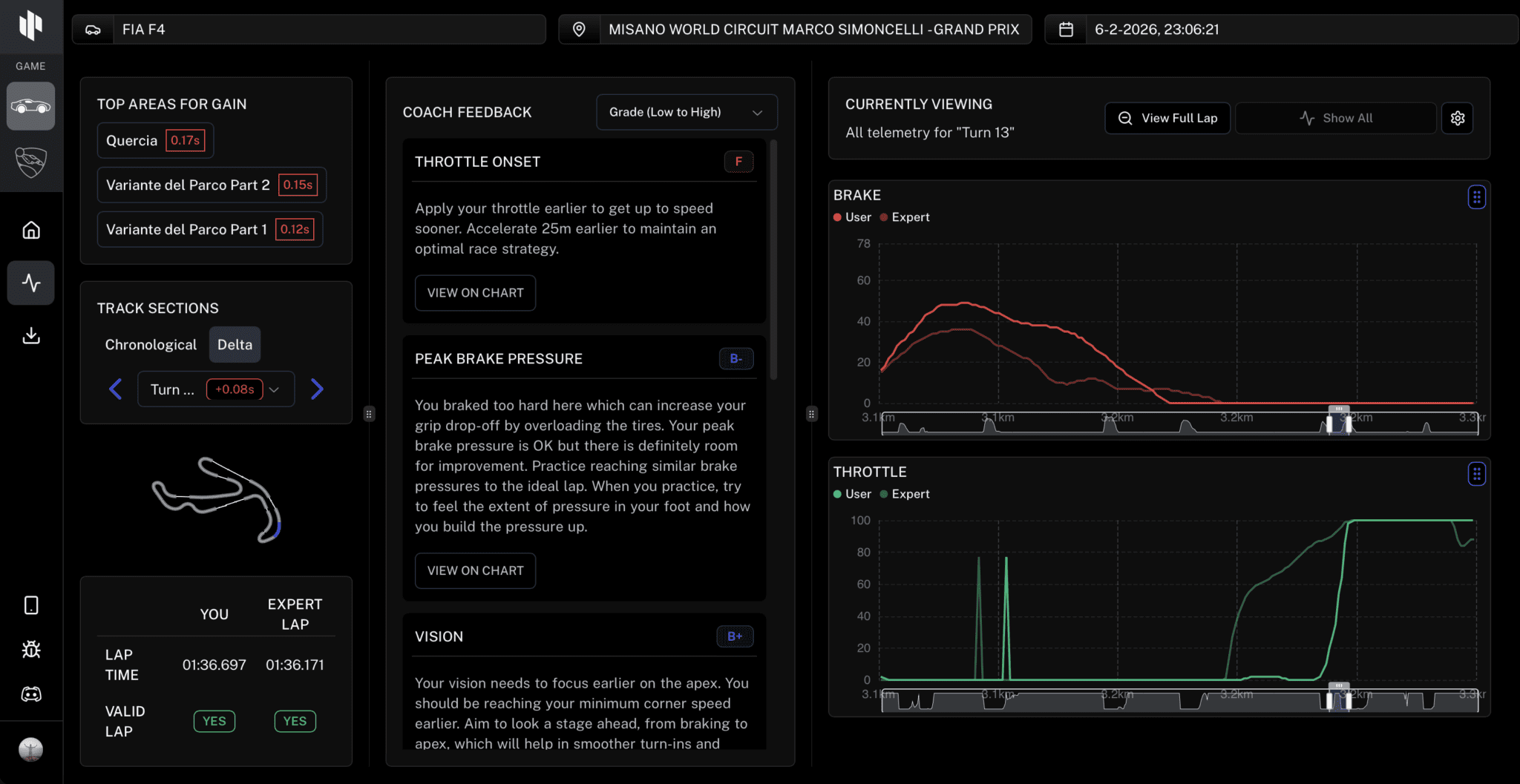This screenshot has width=1520, height=784.
Task: Open the Discord icon in sidebar
Action: click(x=31, y=694)
